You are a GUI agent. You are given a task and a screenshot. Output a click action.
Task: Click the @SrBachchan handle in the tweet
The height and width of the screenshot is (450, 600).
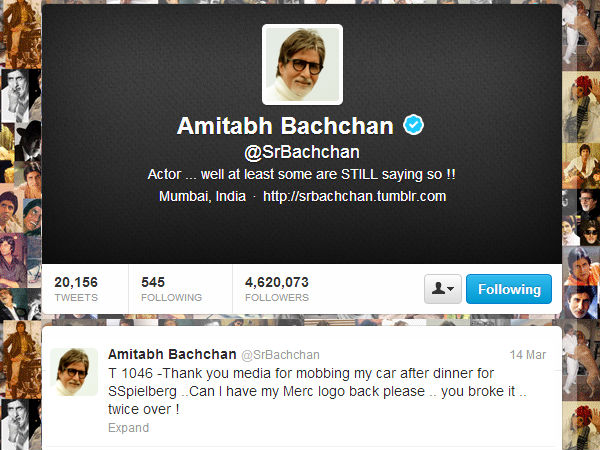pyautogui.click(x=280, y=355)
